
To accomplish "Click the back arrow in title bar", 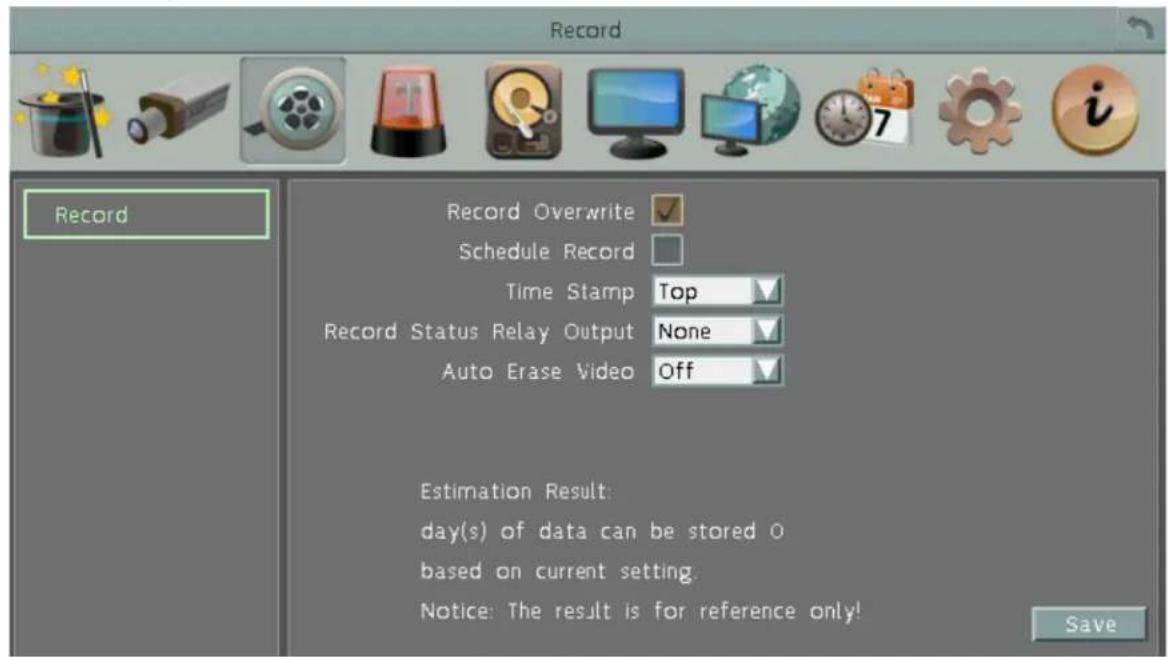I will 1140,30.
